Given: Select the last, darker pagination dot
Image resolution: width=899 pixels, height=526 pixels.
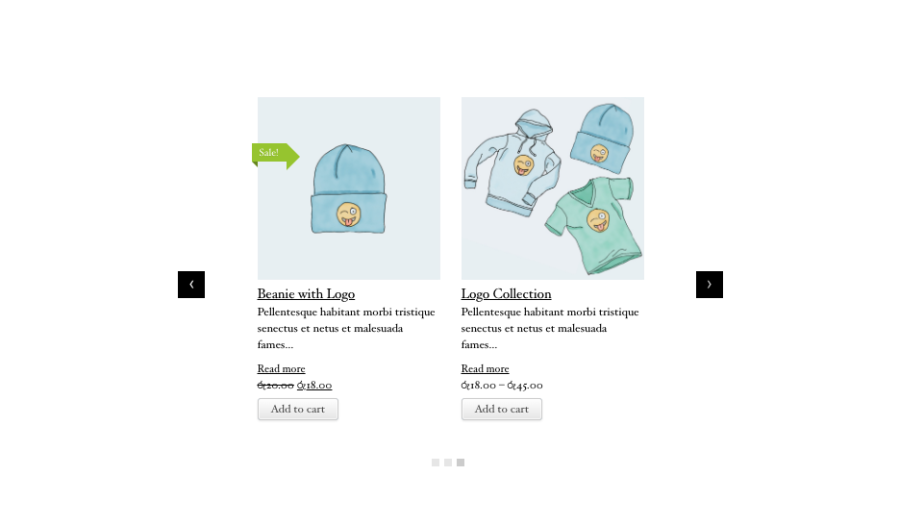Looking at the screenshot, I should [460, 462].
